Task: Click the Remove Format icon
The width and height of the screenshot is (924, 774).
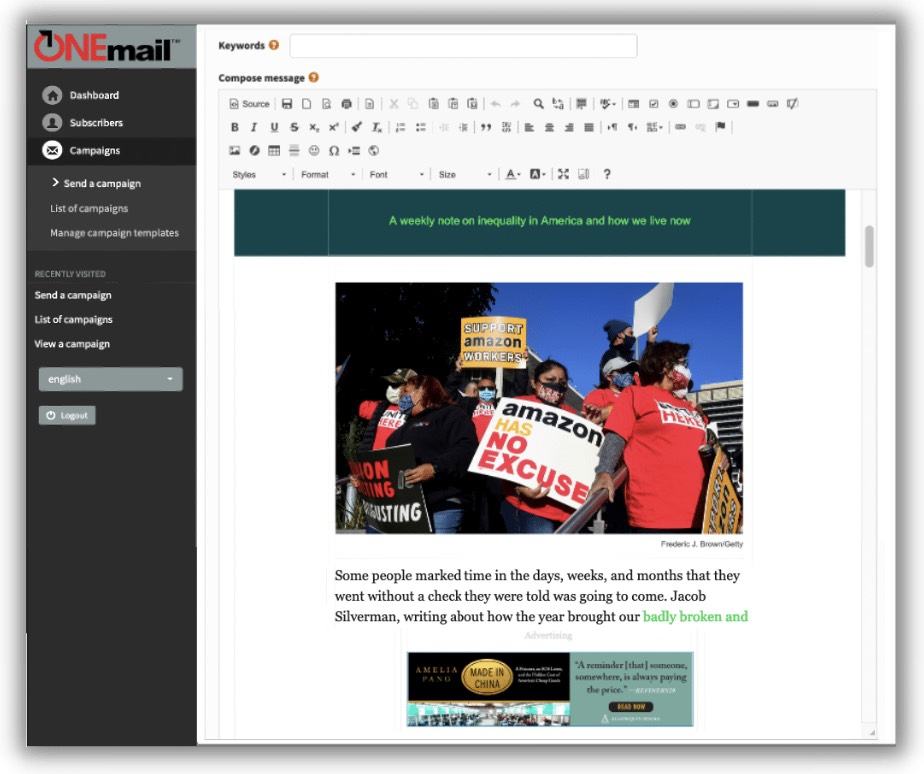Action: pos(377,127)
